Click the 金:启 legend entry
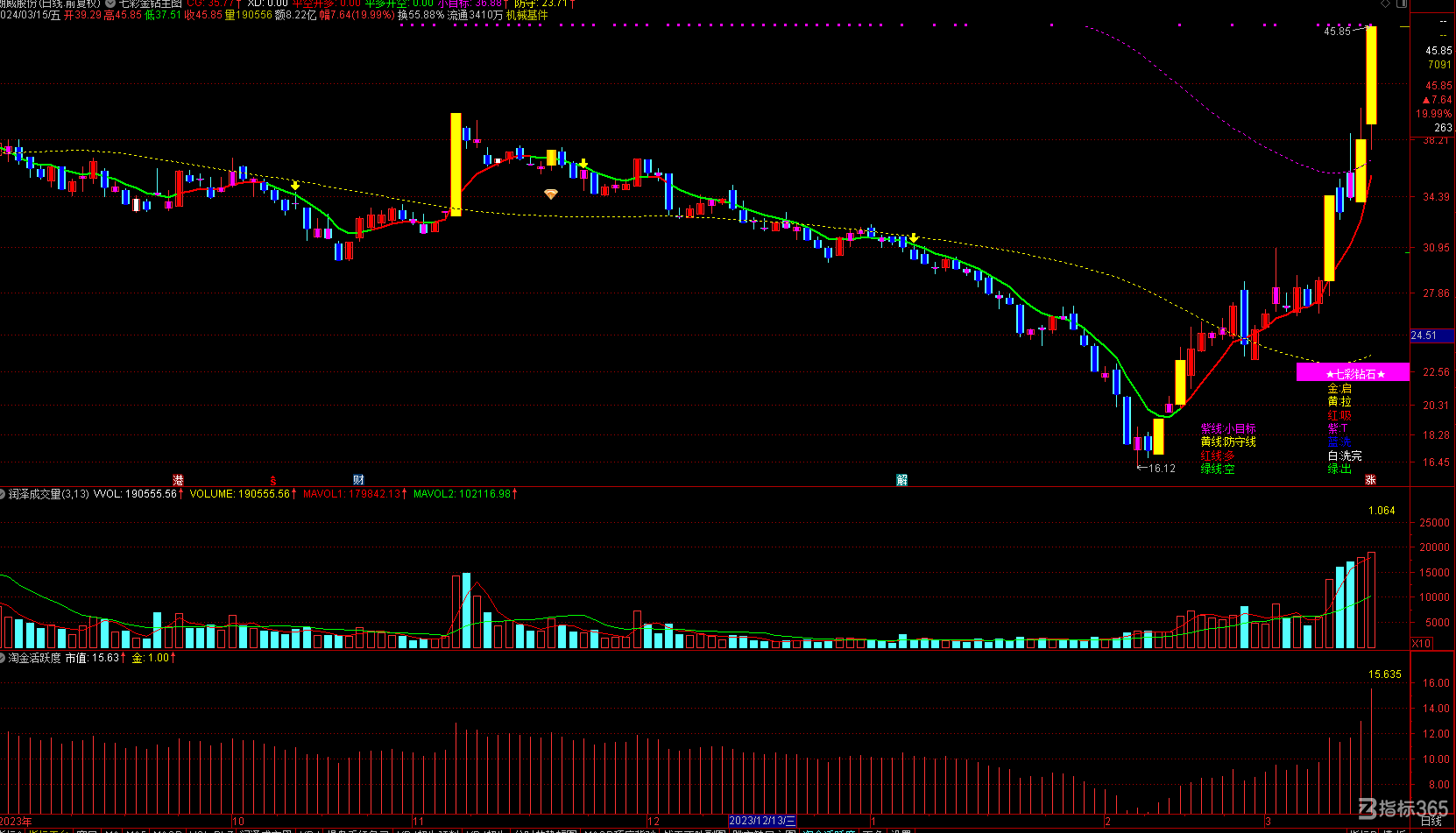Screen dimensions: 1456x833 point(1339,389)
